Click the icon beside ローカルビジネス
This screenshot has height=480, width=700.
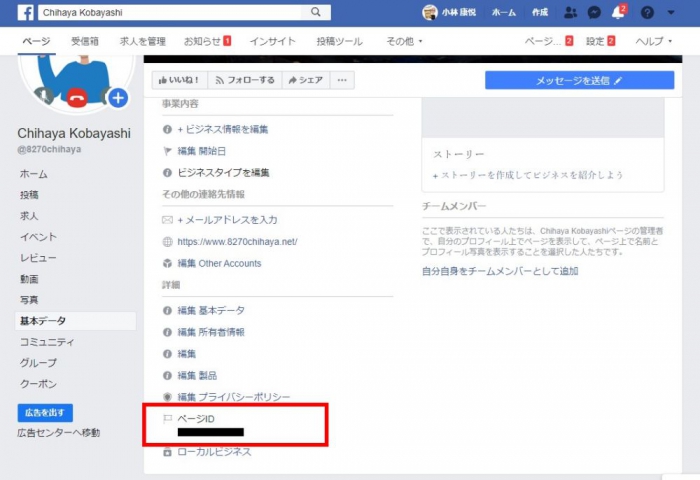(167, 452)
